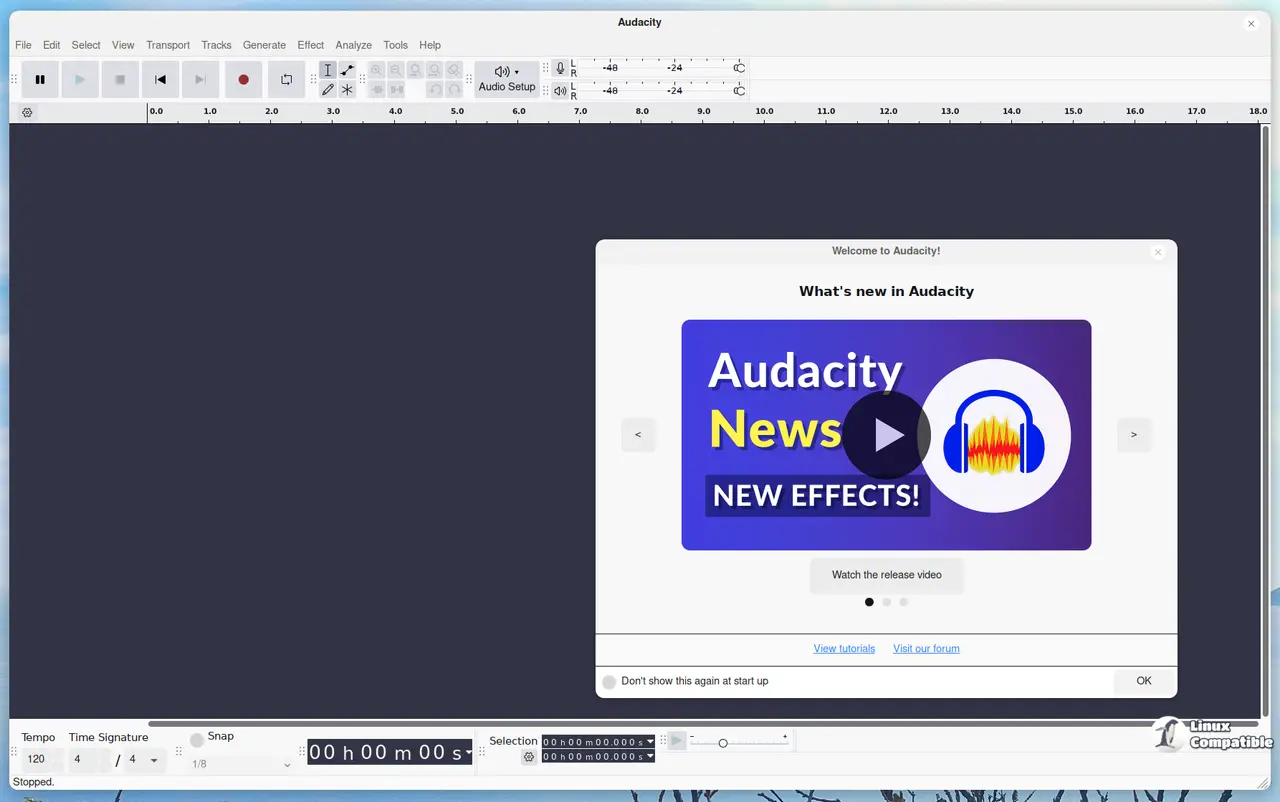The width and height of the screenshot is (1280, 802).
Task: Click the red Record button
Action: point(243,80)
